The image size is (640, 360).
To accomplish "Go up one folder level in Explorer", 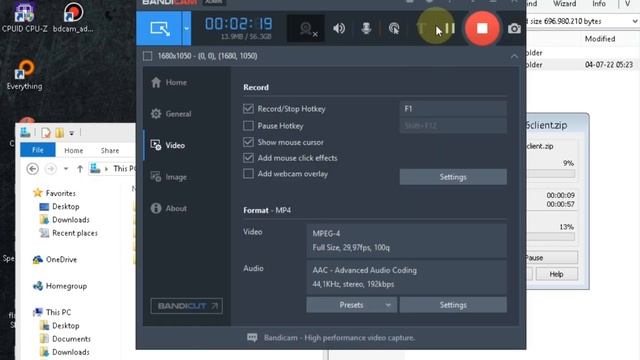I will 80,169.
